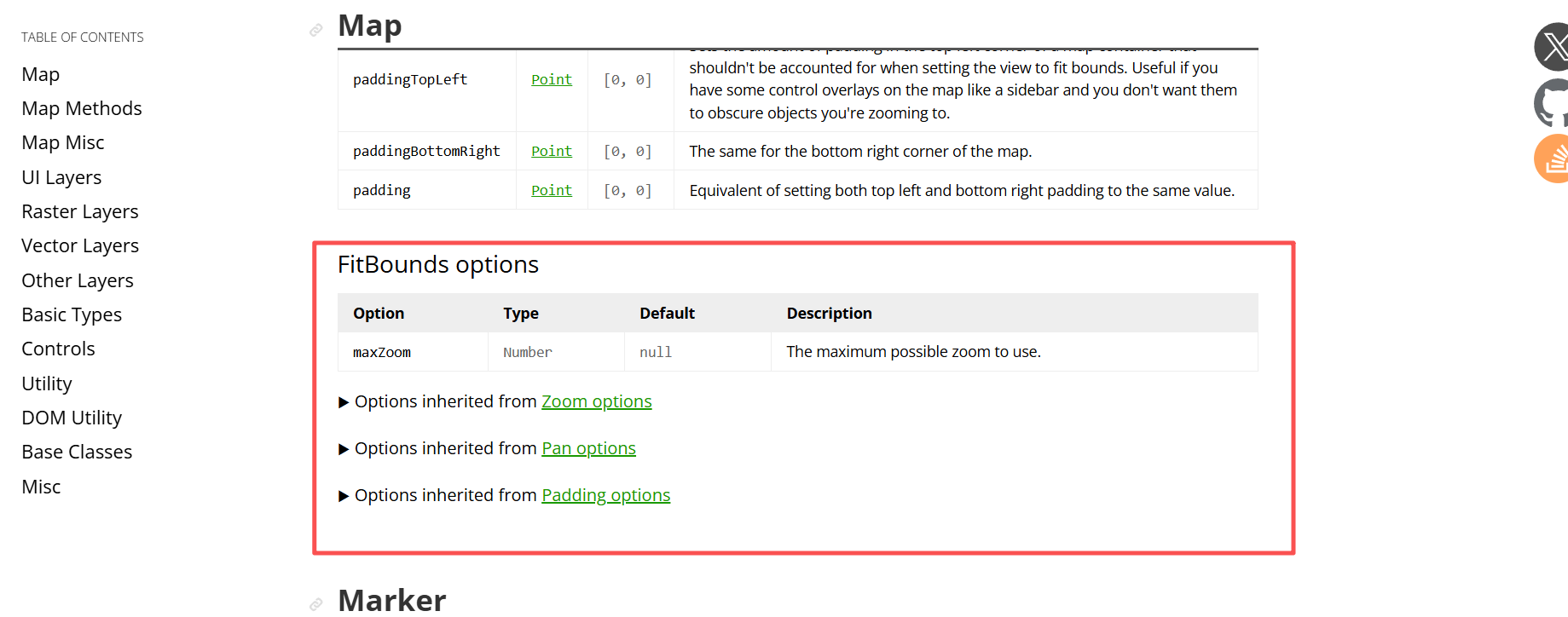Screen dimensions: 1568x617
Task: Open Vector Layers in the sidebar
Action: pyautogui.click(x=80, y=245)
